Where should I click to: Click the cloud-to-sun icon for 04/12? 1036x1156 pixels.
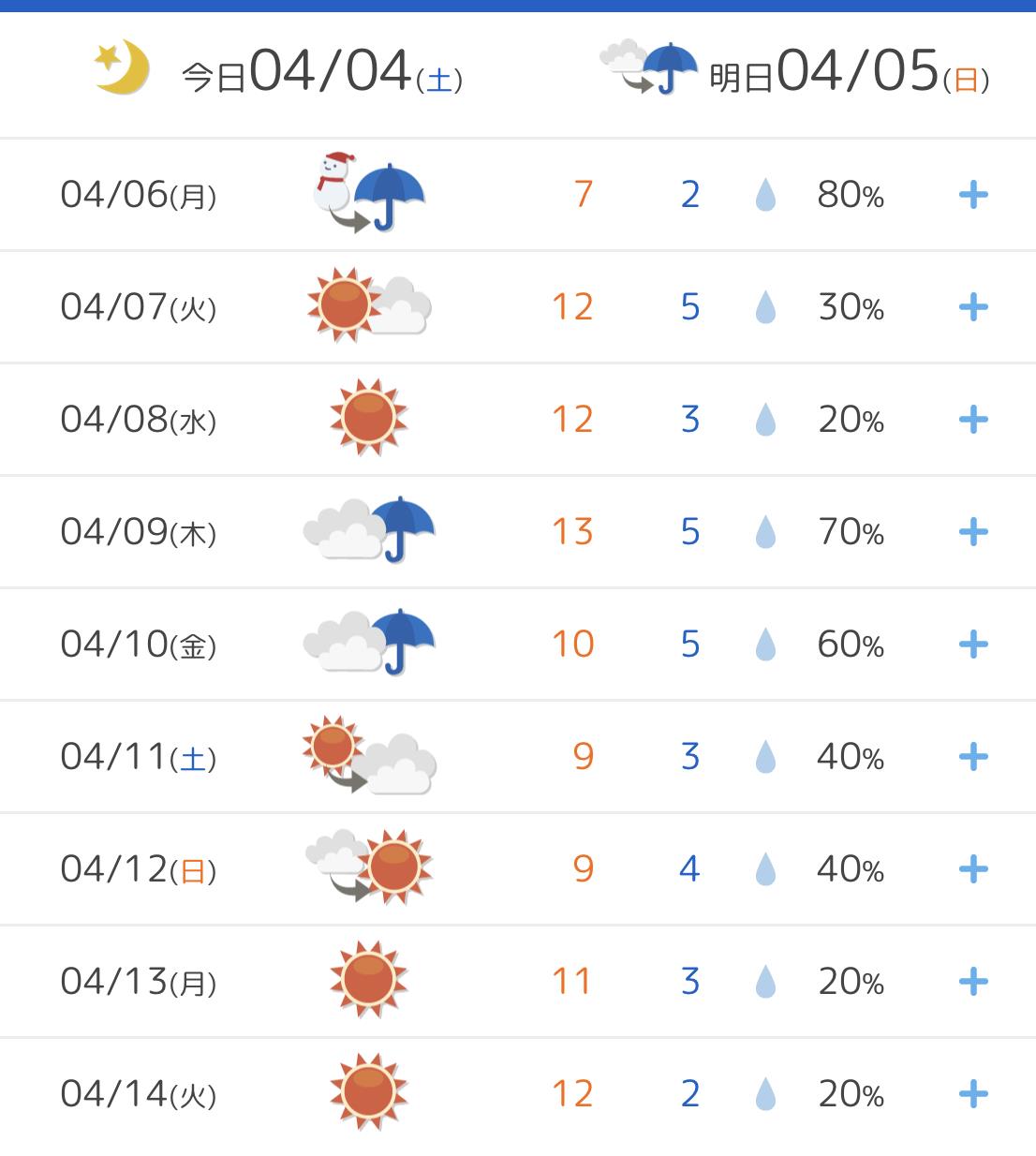coord(369,867)
